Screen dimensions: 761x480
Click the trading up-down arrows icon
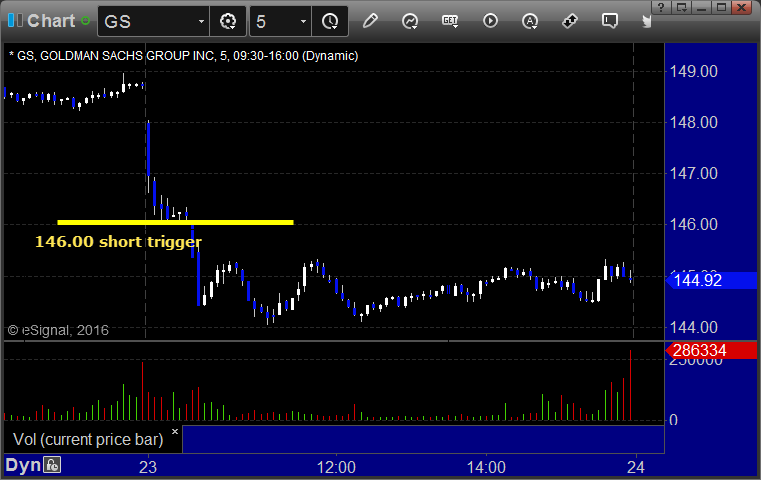point(570,21)
